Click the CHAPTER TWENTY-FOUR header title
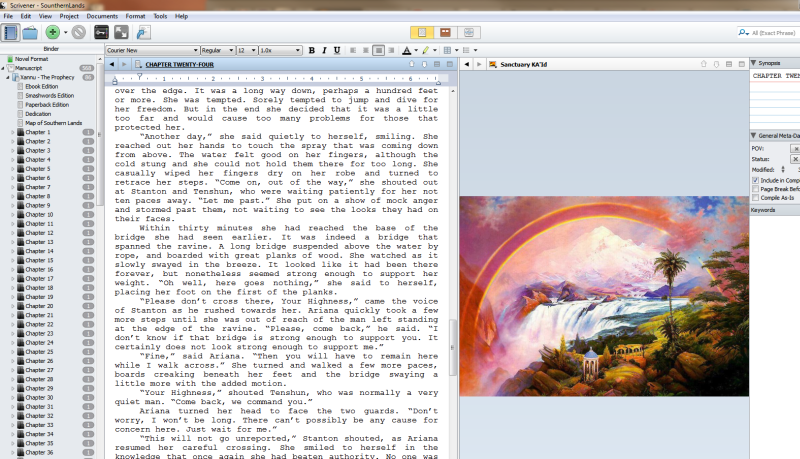 coord(180,65)
